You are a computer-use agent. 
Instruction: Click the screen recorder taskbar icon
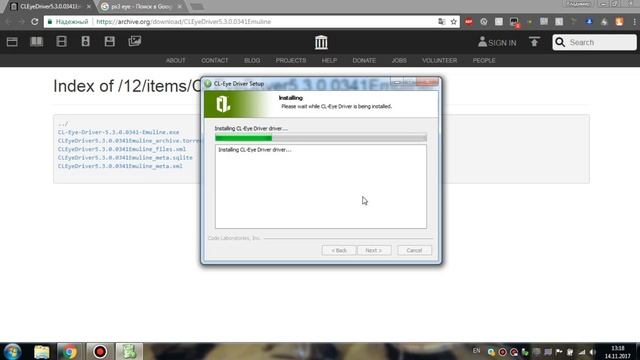(100, 351)
